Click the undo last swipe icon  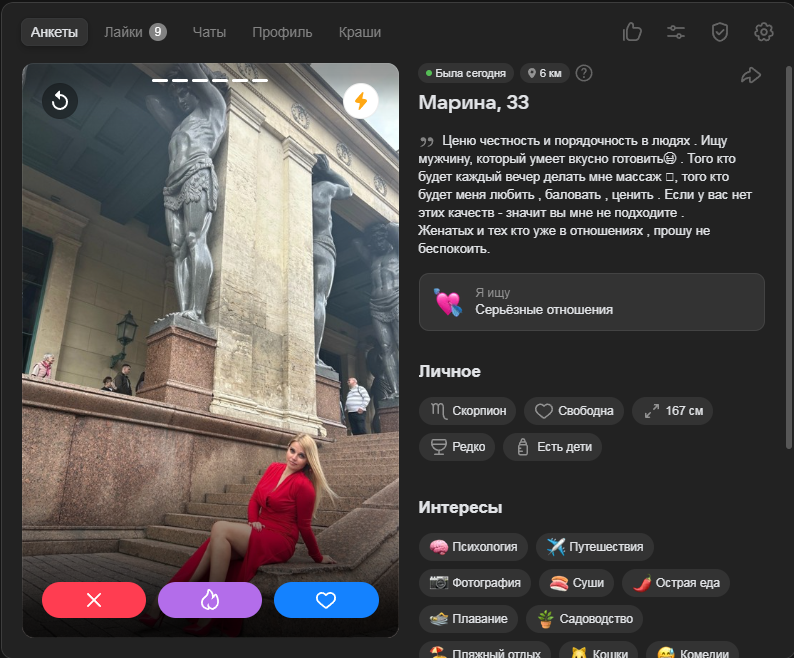click(60, 101)
